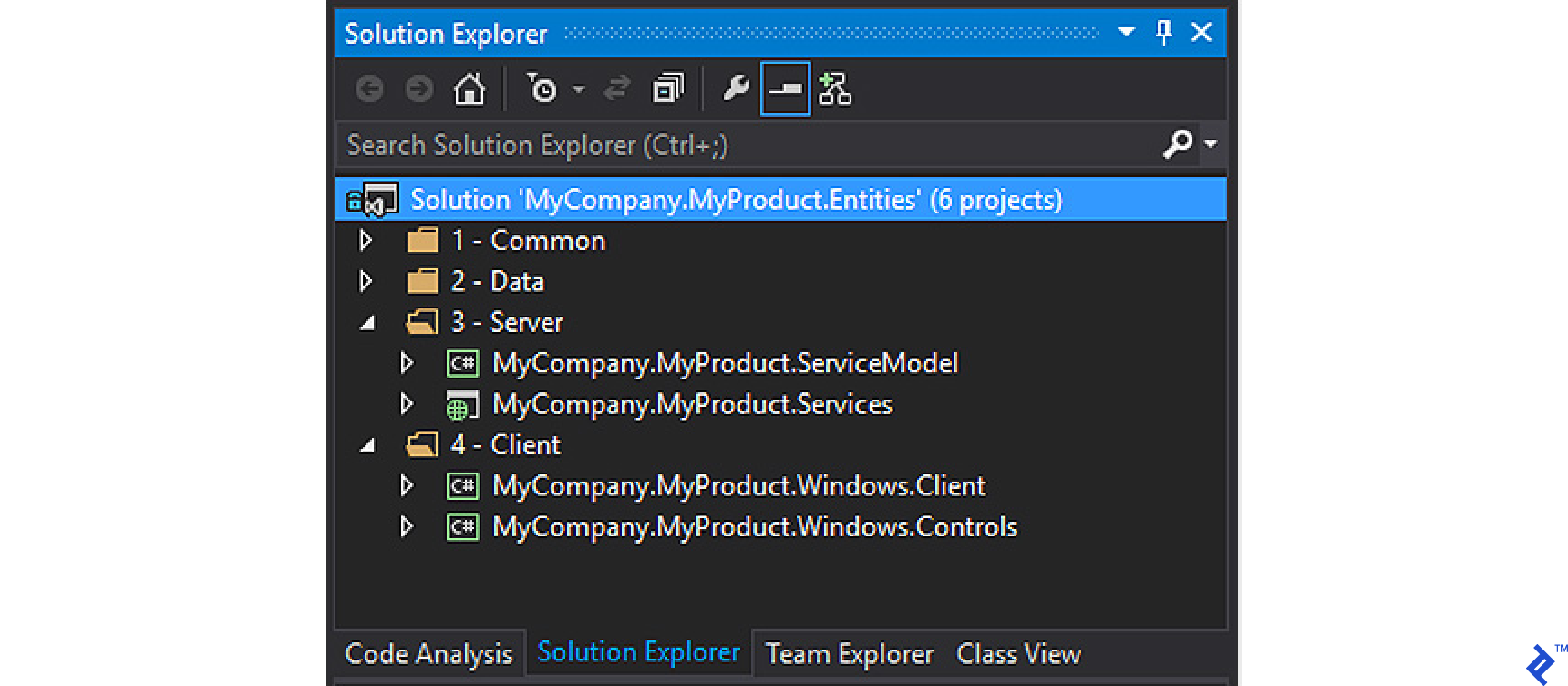Select '4 - Client' folder label

click(506, 444)
